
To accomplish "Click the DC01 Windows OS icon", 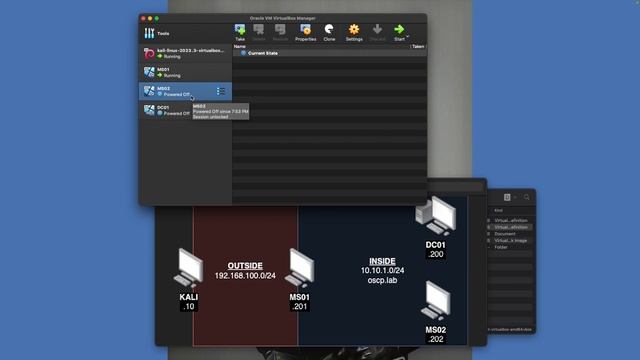I will (x=149, y=110).
